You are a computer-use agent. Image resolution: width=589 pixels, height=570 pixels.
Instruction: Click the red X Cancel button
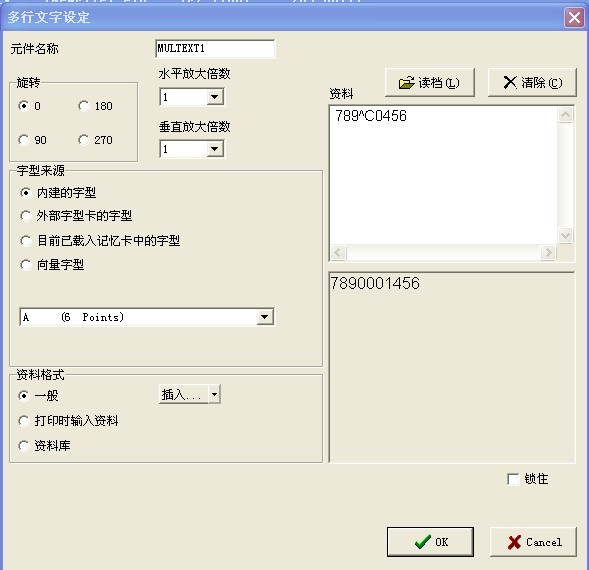coord(533,542)
